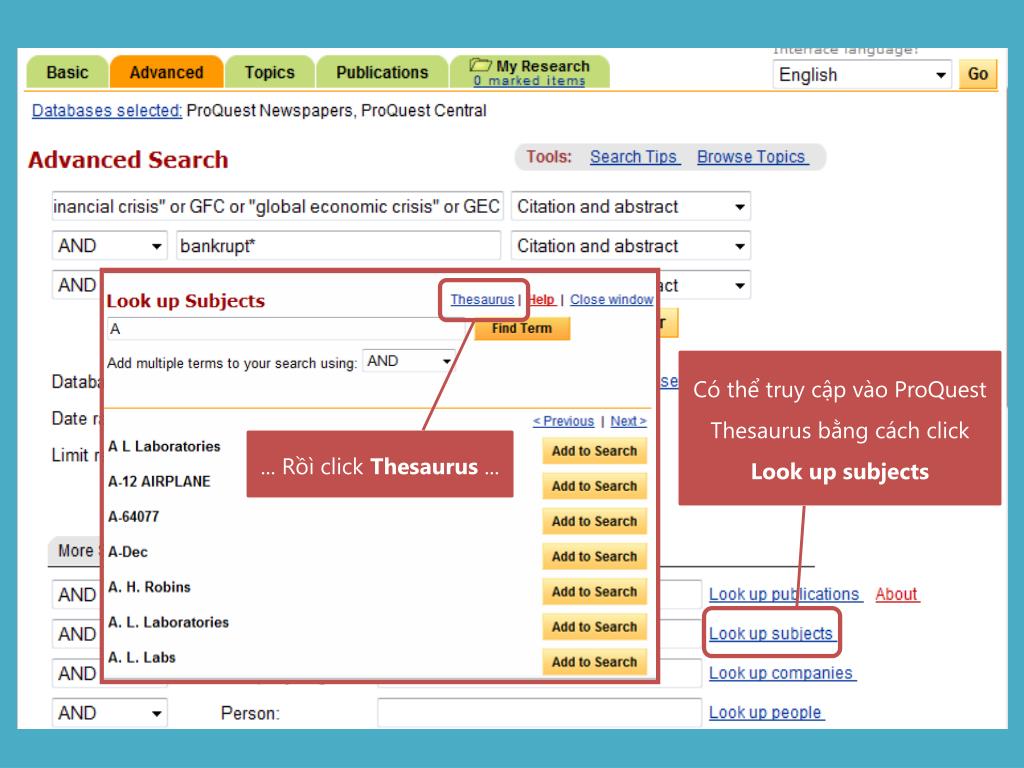Close the Look up Subjects window
The height and width of the screenshot is (768, 1024).
point(611,299)
